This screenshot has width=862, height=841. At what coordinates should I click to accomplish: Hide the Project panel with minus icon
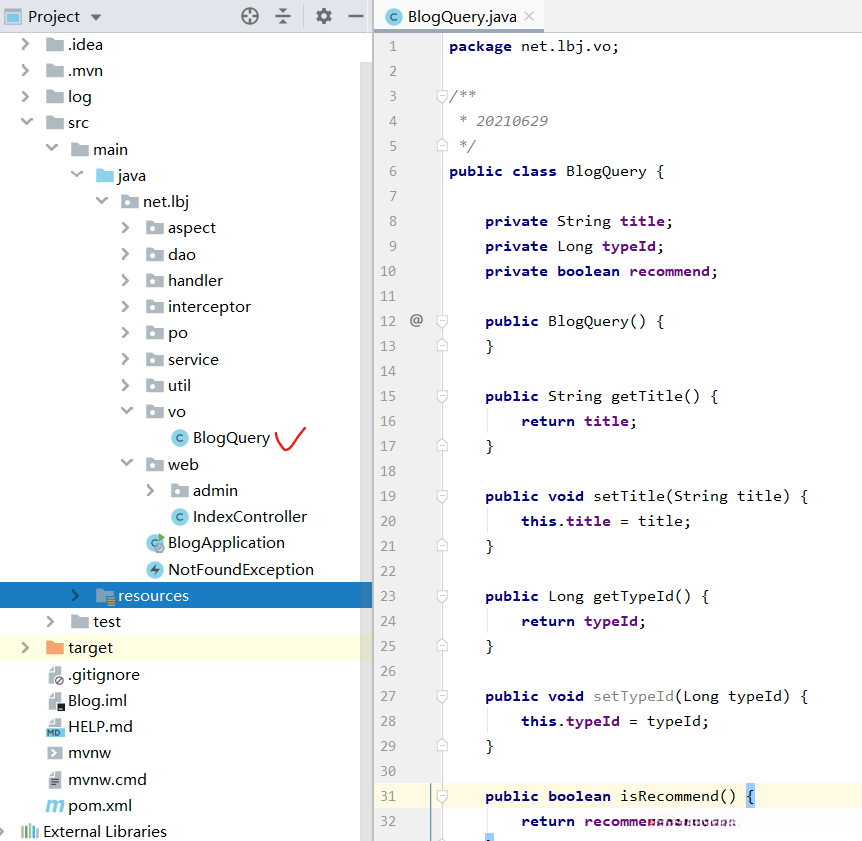pyautogui.click(x=355, y=16)
